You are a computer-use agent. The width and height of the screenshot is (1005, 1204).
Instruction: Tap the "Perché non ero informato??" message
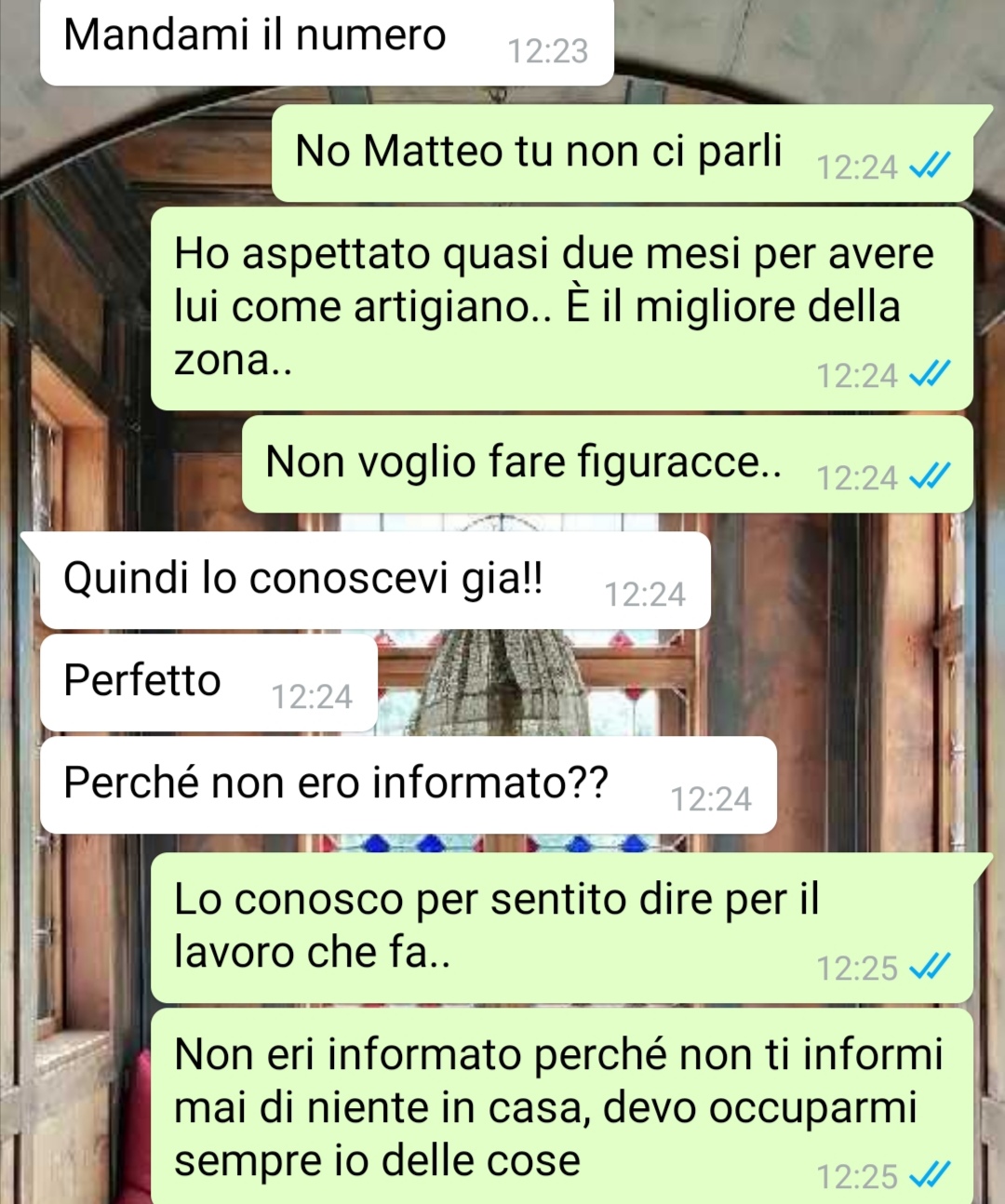pyautogui.click(x=409, y=785)
